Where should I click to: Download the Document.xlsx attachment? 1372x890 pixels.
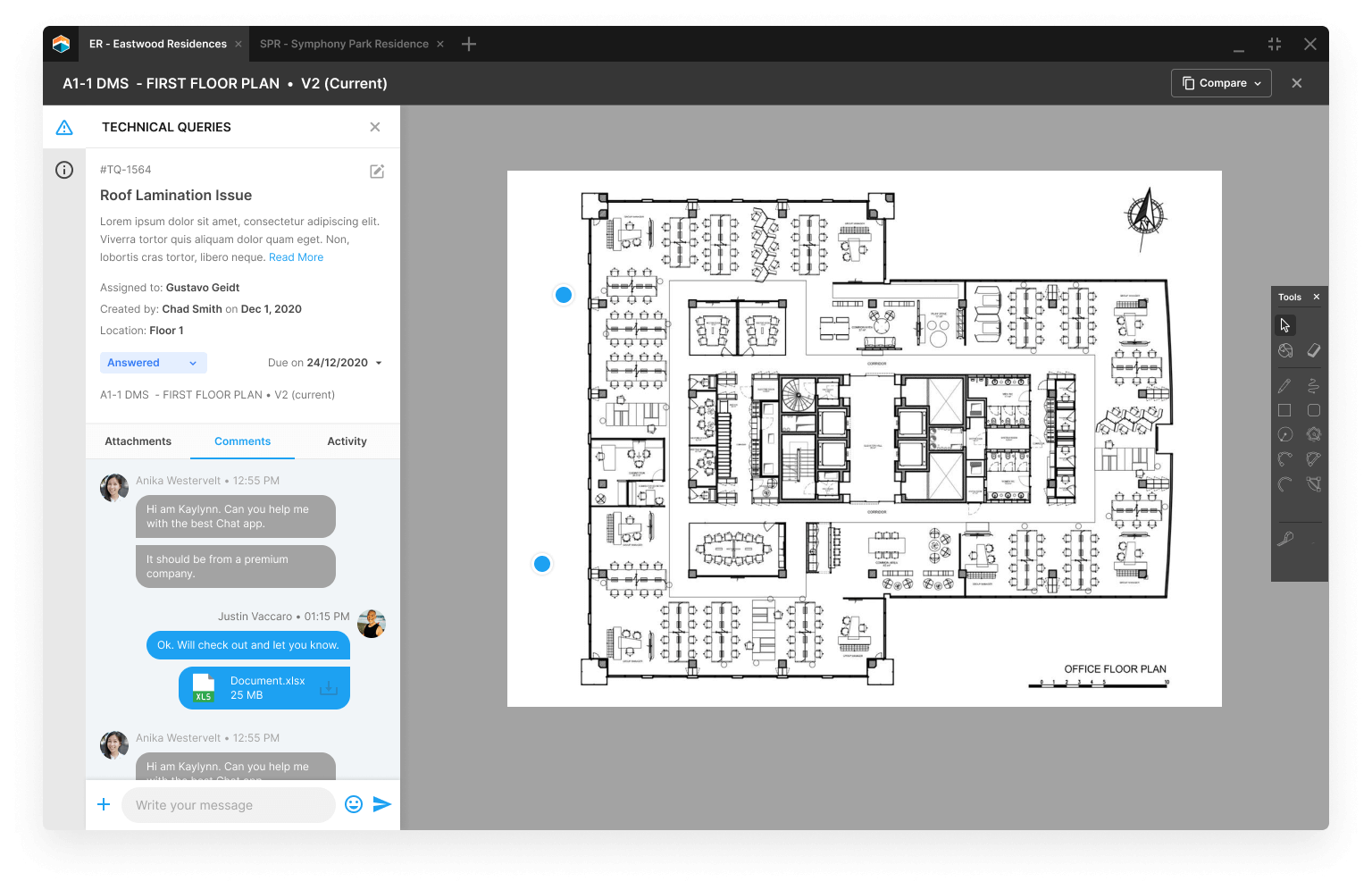click(329, 688)
